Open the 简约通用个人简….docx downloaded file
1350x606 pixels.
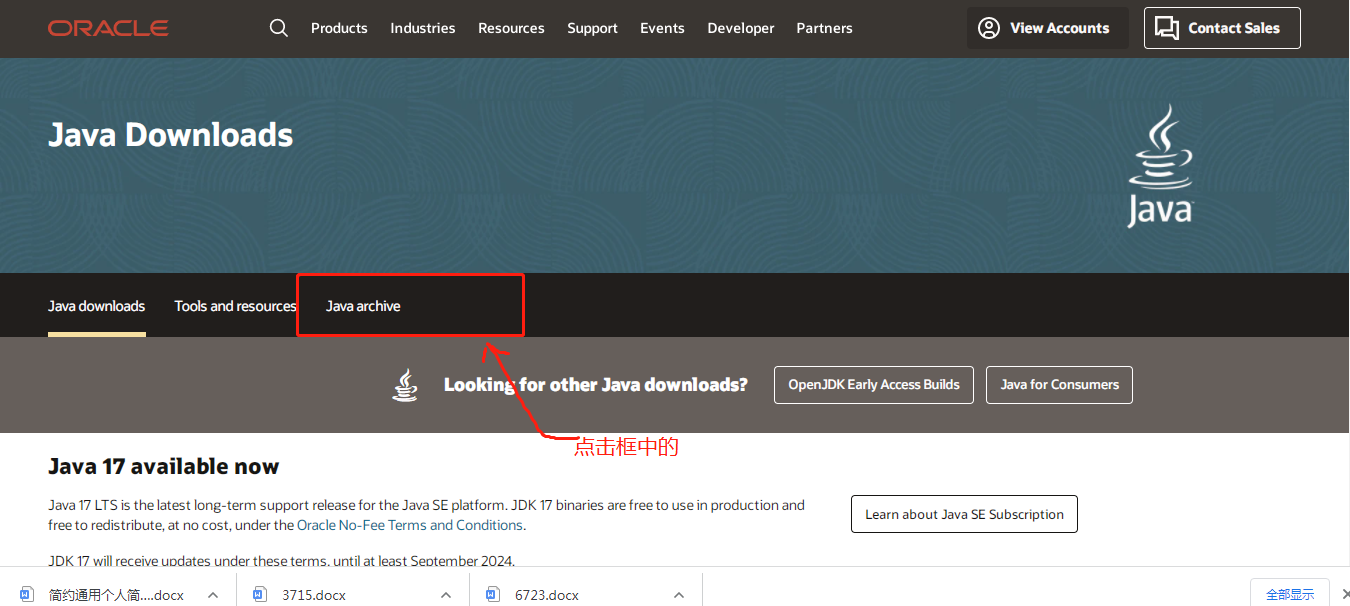[116, 595]
